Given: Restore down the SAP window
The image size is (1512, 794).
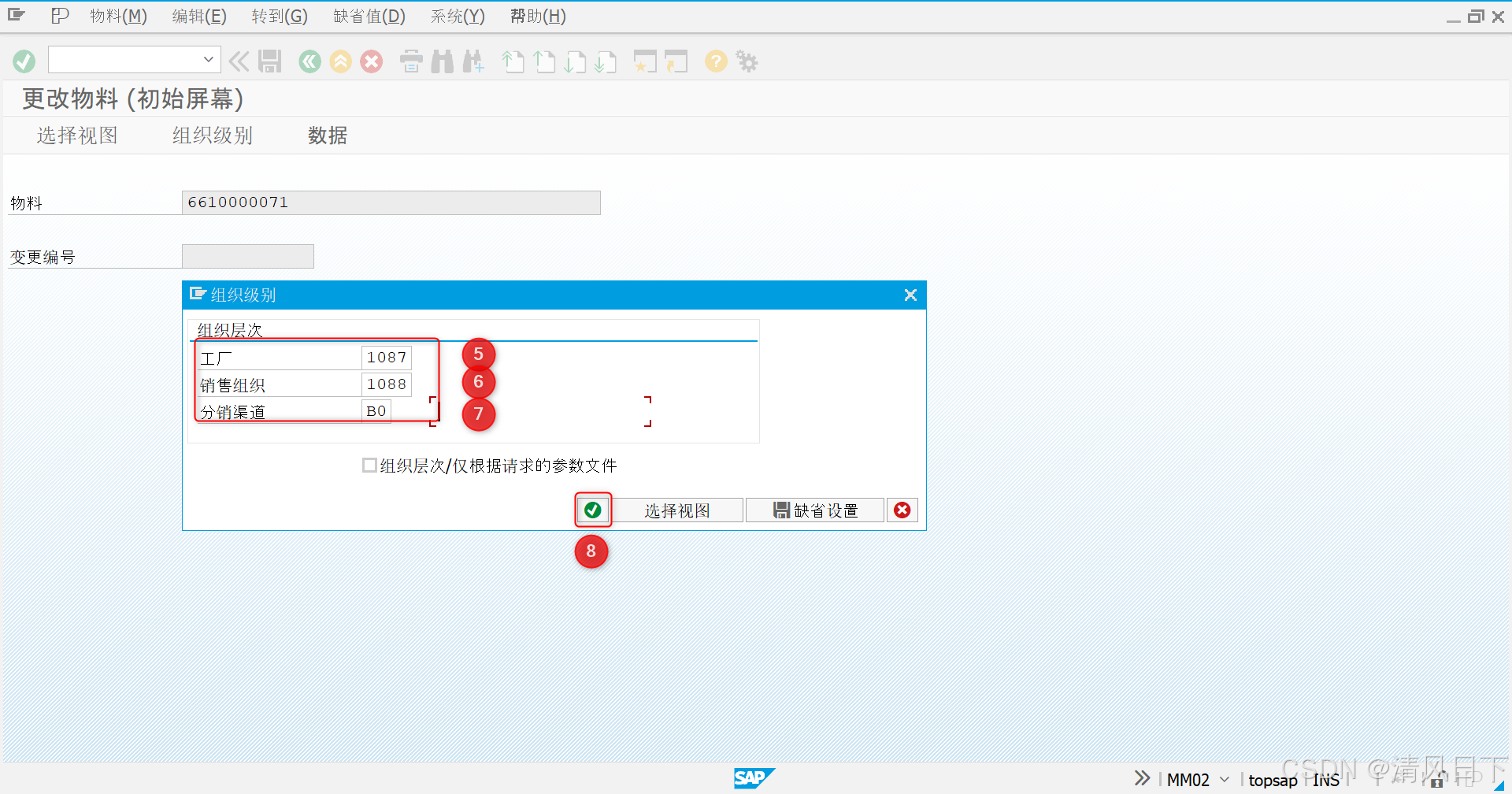Looking at the screenshot, I should tap(1476, 17).
